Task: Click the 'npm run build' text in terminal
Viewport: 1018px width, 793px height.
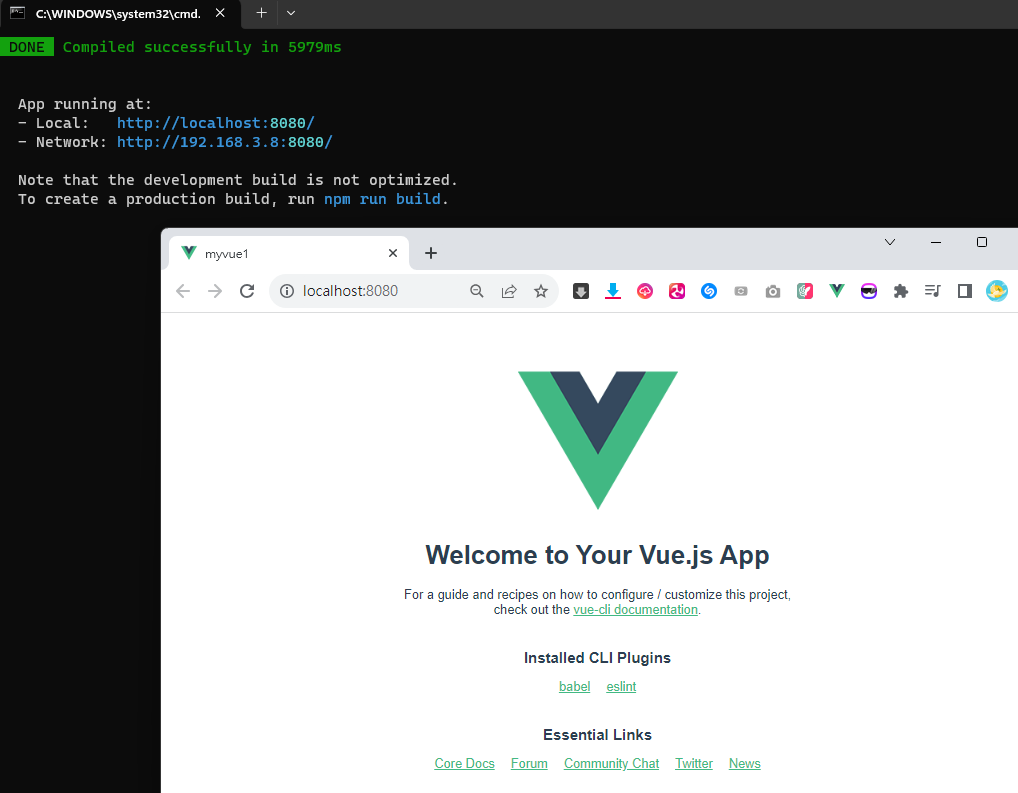Action: [382, 199]
